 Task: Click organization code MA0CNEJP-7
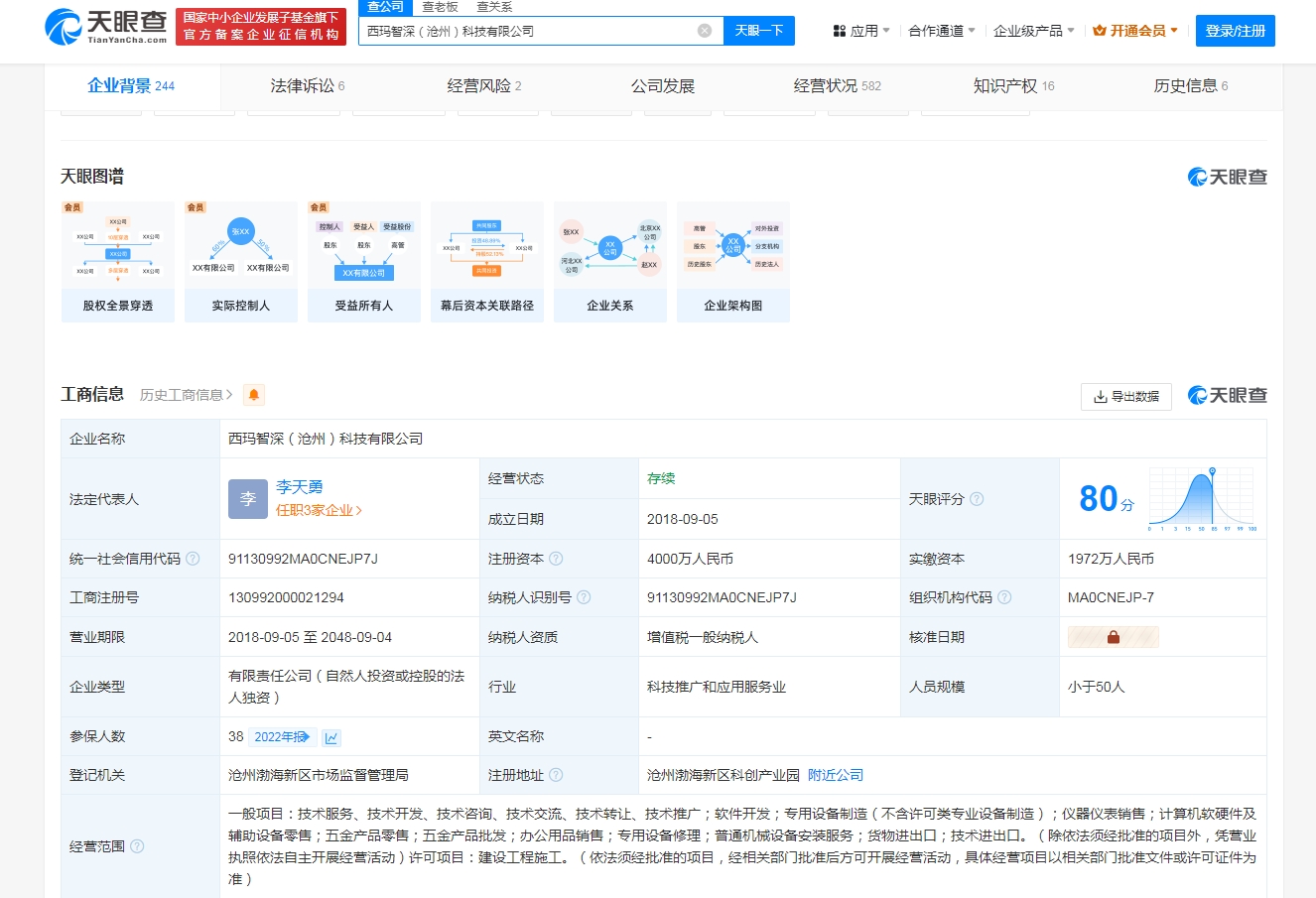(1111, 597)
